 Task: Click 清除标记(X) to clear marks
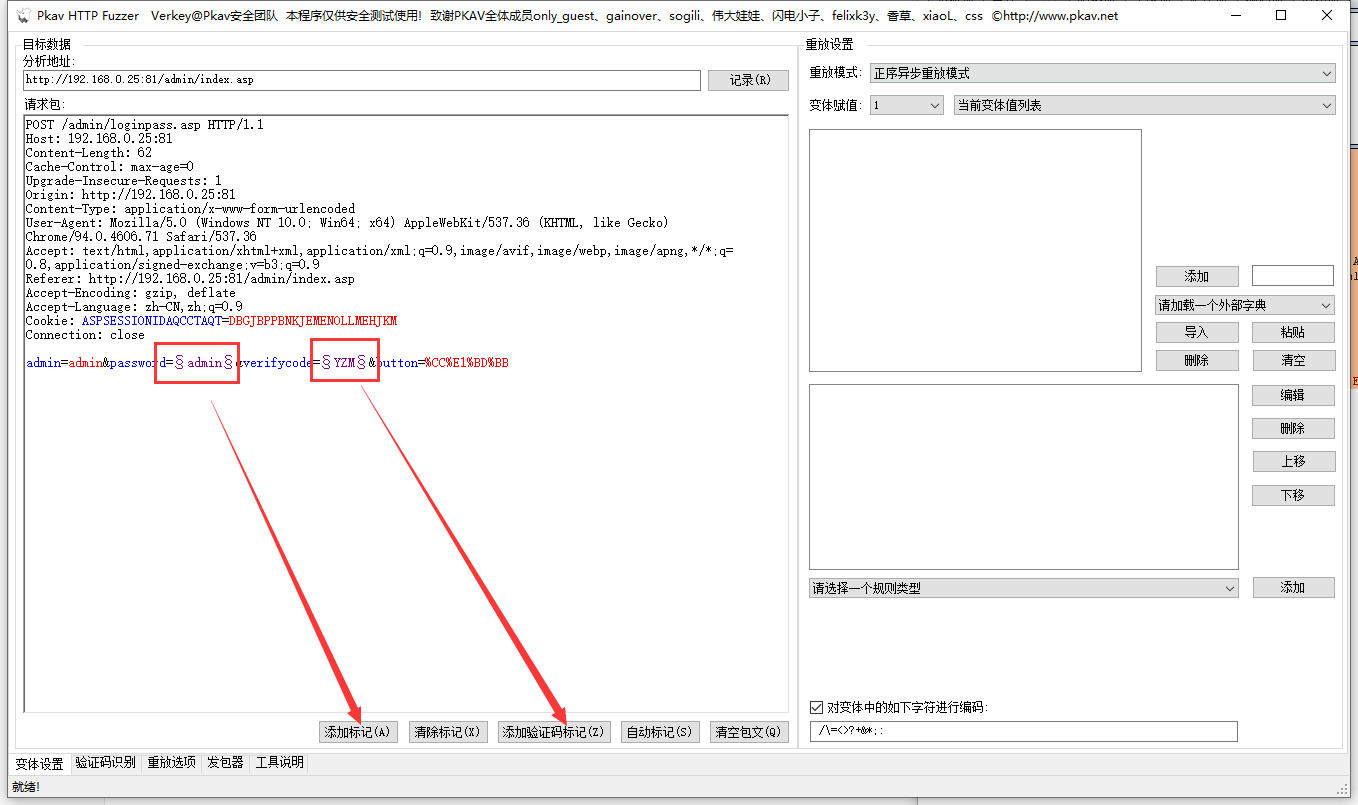point(447,731)
